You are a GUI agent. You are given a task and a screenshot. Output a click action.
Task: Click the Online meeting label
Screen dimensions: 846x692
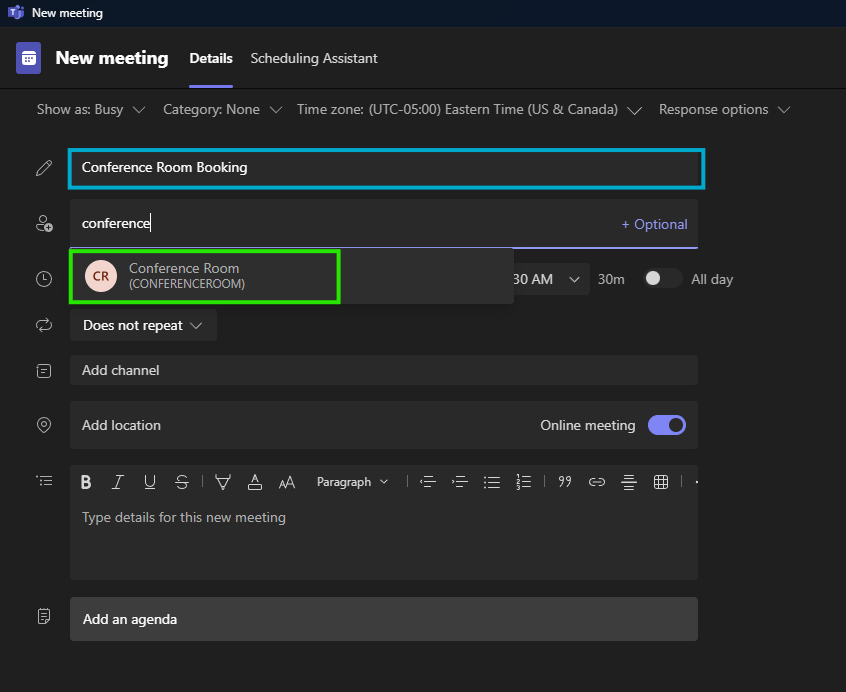pyautogui.click(x=588, y=425)
